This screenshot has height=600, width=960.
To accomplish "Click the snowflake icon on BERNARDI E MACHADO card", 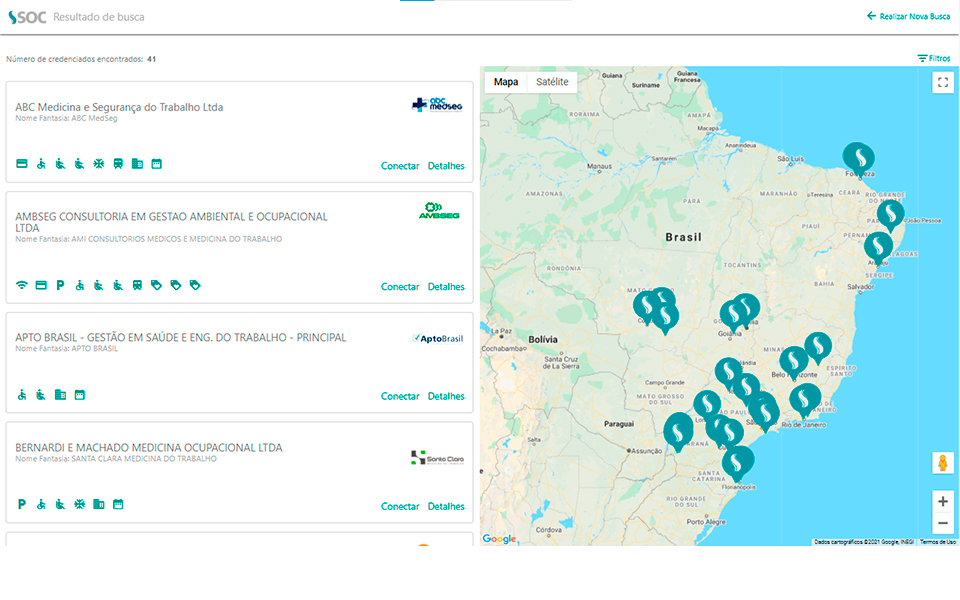I will 80,504.
